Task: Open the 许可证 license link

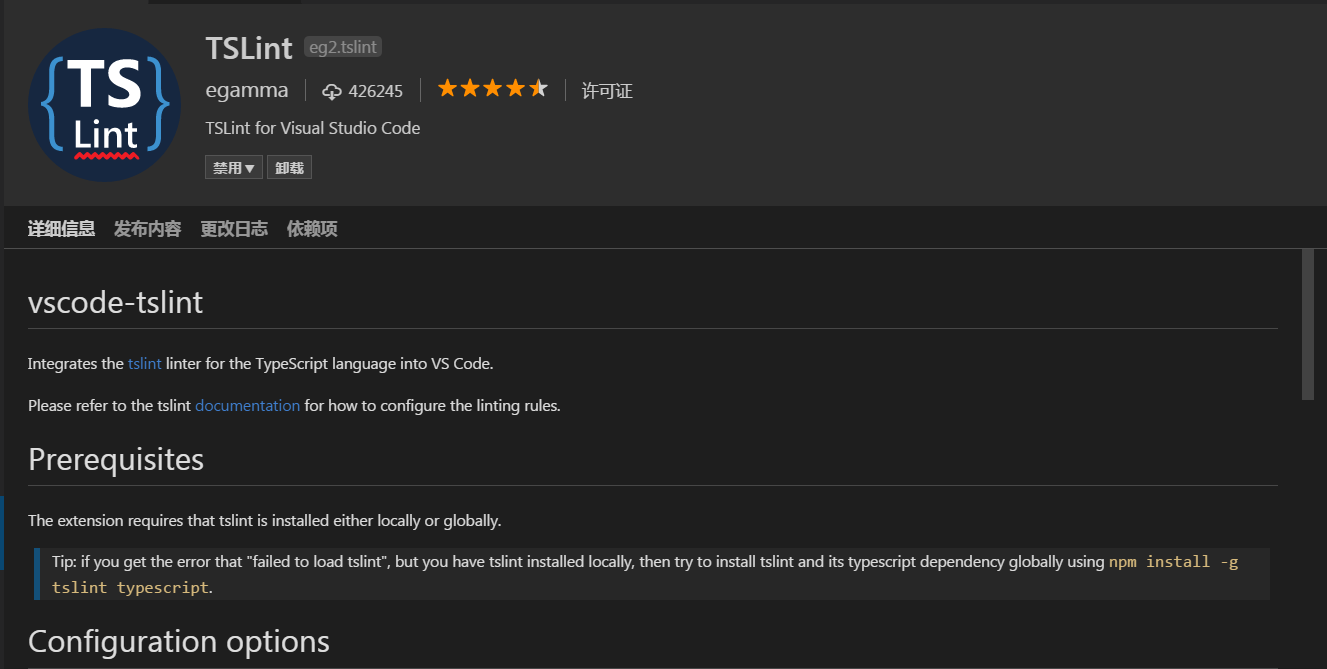Action: pyautogui.click(x=607, y=91)
